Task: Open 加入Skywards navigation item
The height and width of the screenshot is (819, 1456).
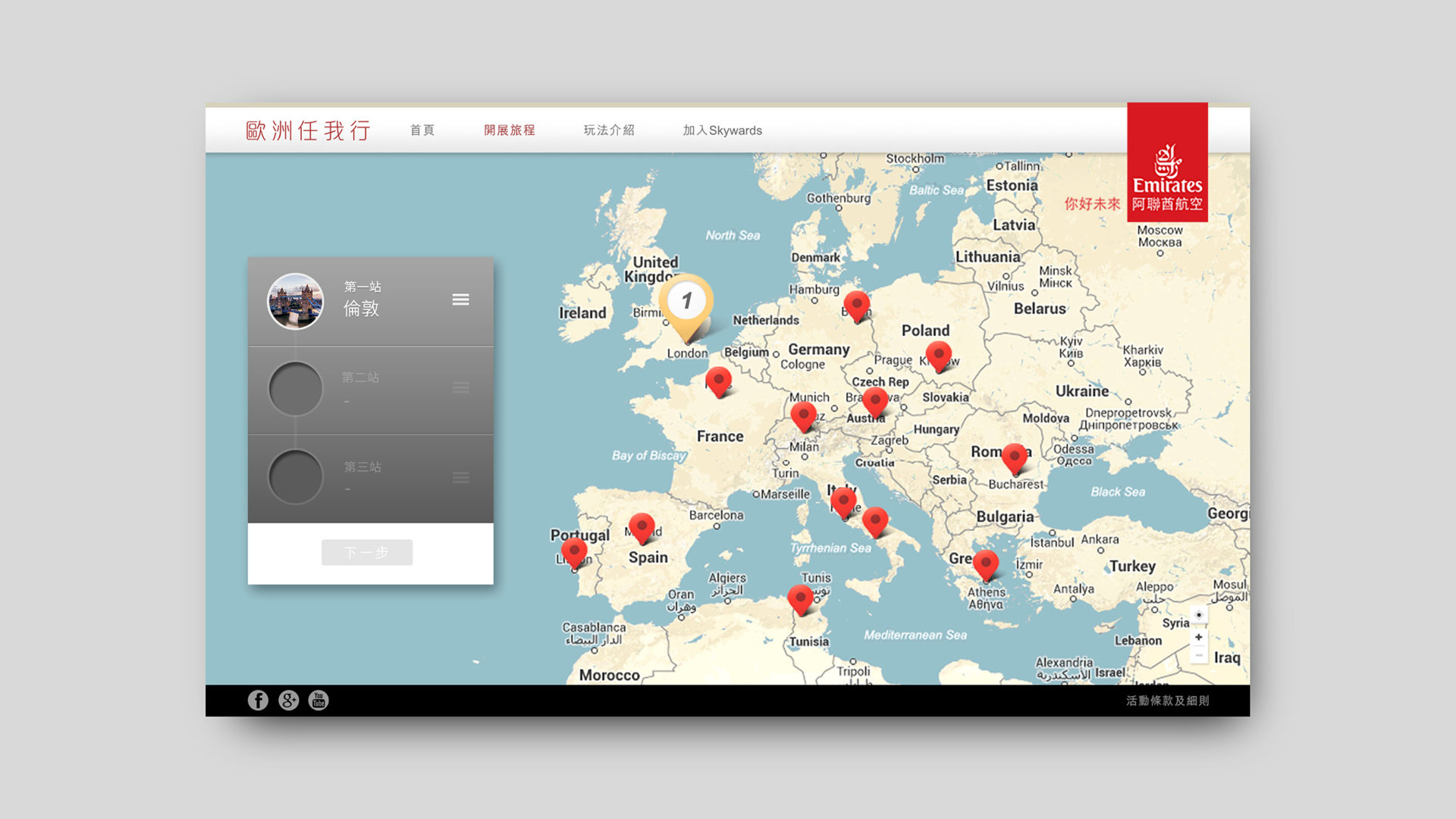Action: (x=723, y=130)
